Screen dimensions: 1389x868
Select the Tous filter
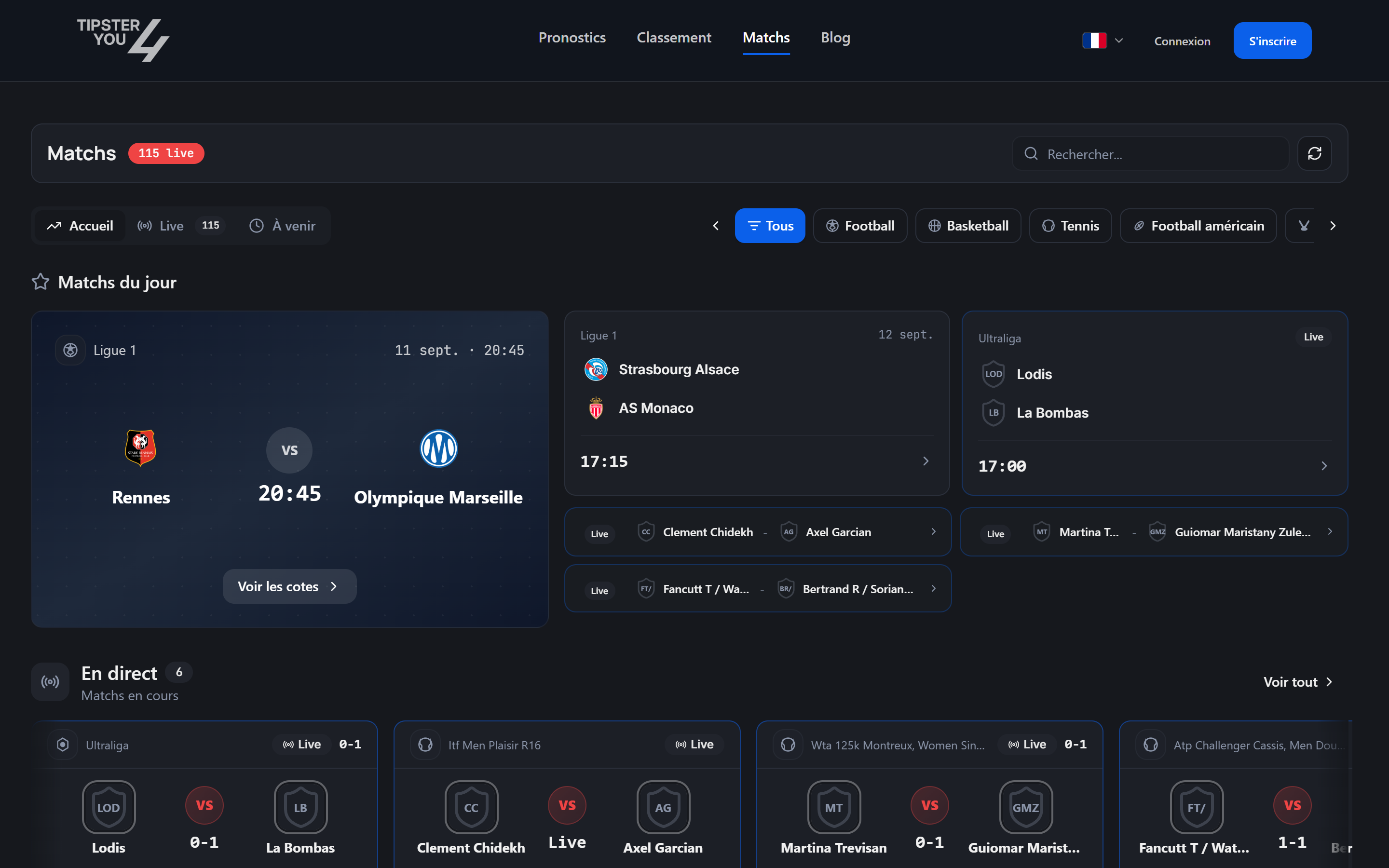tap(770, 226)
